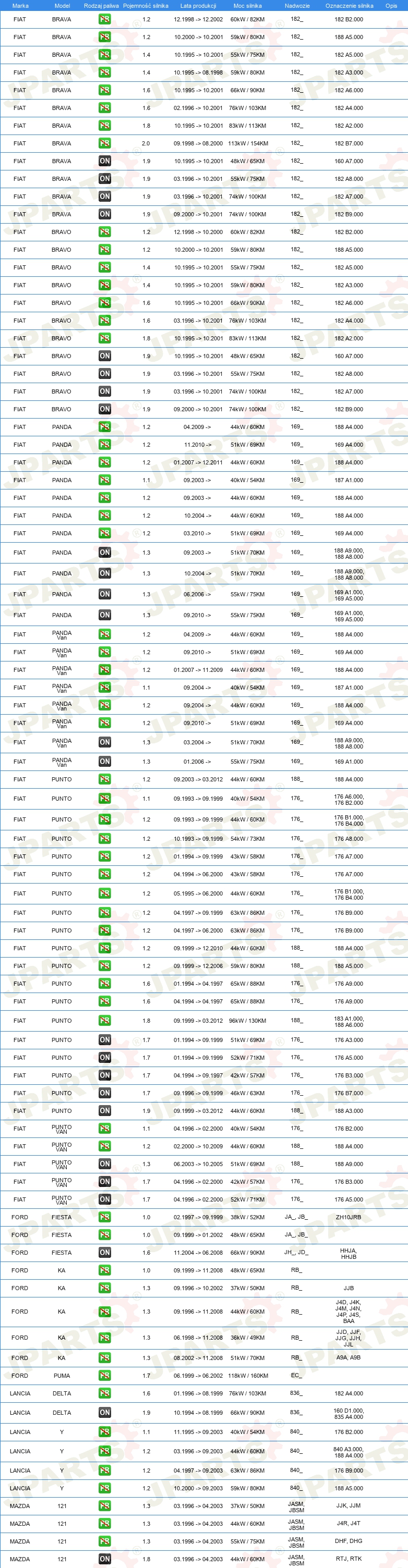Select engine code cell HHJA, HHJB

pyautogui.click(x=349, y=1253)
